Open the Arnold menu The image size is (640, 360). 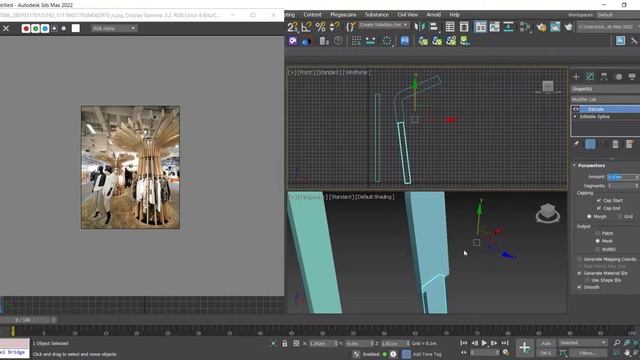(433, 15)
